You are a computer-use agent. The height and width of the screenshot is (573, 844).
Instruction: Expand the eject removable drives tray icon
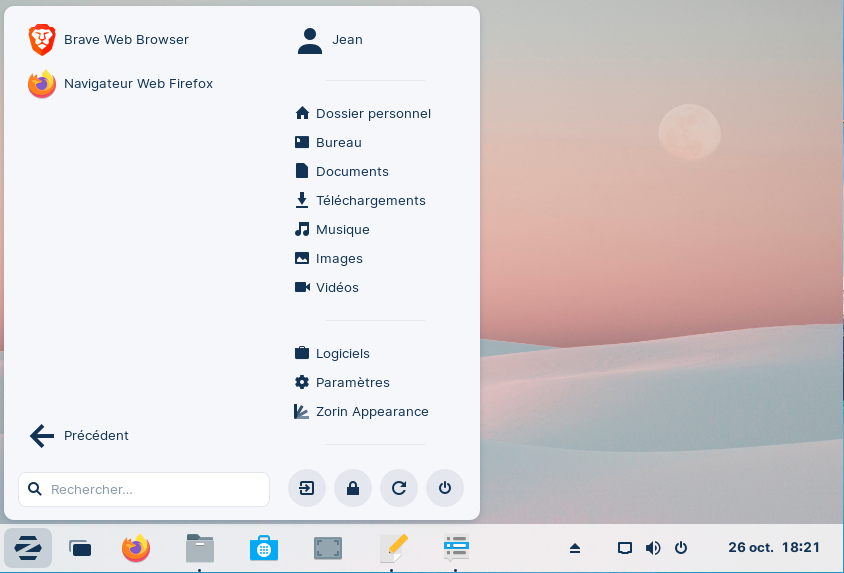coord(575,548)
